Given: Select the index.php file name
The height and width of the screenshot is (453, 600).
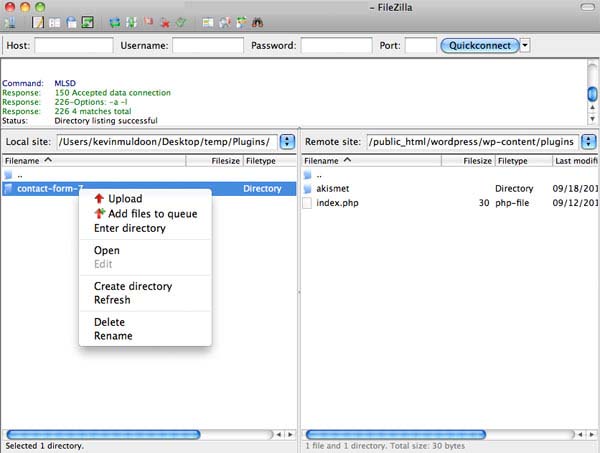Looking at the screenshot, I should tap(337, 203).
